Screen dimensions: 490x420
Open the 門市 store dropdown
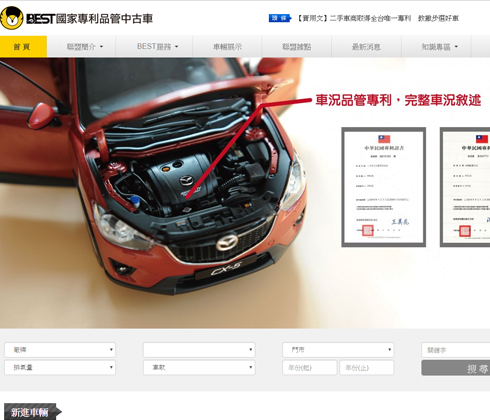pyautogui.click(x=338, y=350)
